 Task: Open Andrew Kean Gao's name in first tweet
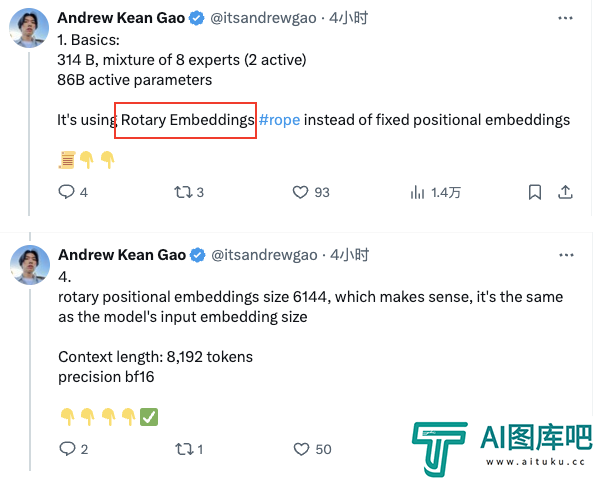pyautogui.click(x=121, y=18)
